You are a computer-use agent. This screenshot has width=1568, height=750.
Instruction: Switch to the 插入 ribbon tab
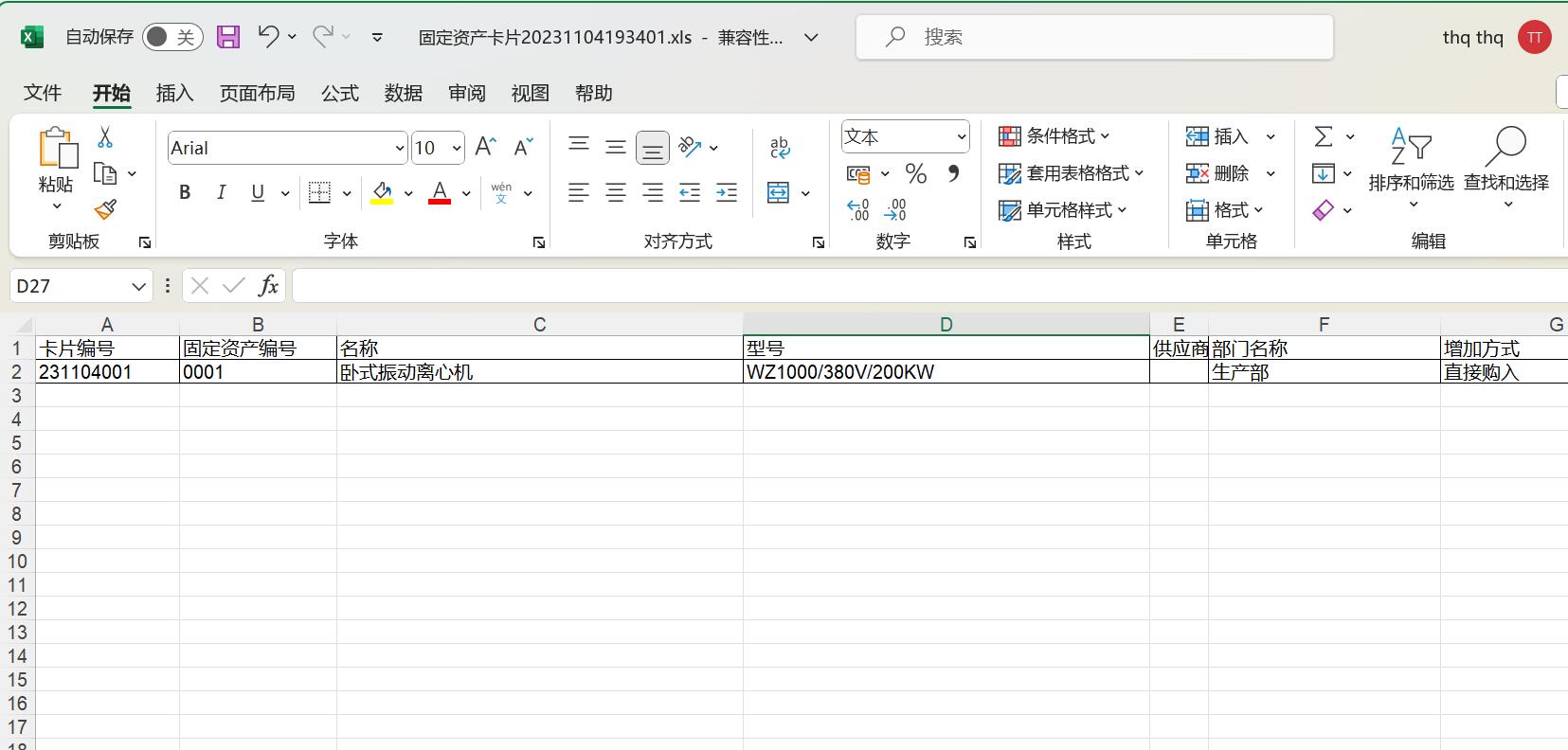click(174, 93)
